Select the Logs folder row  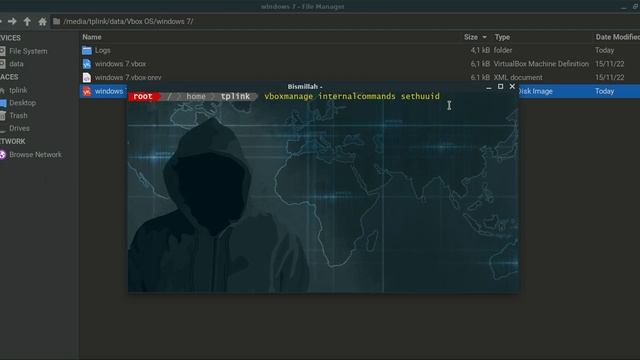click(359, 50)
